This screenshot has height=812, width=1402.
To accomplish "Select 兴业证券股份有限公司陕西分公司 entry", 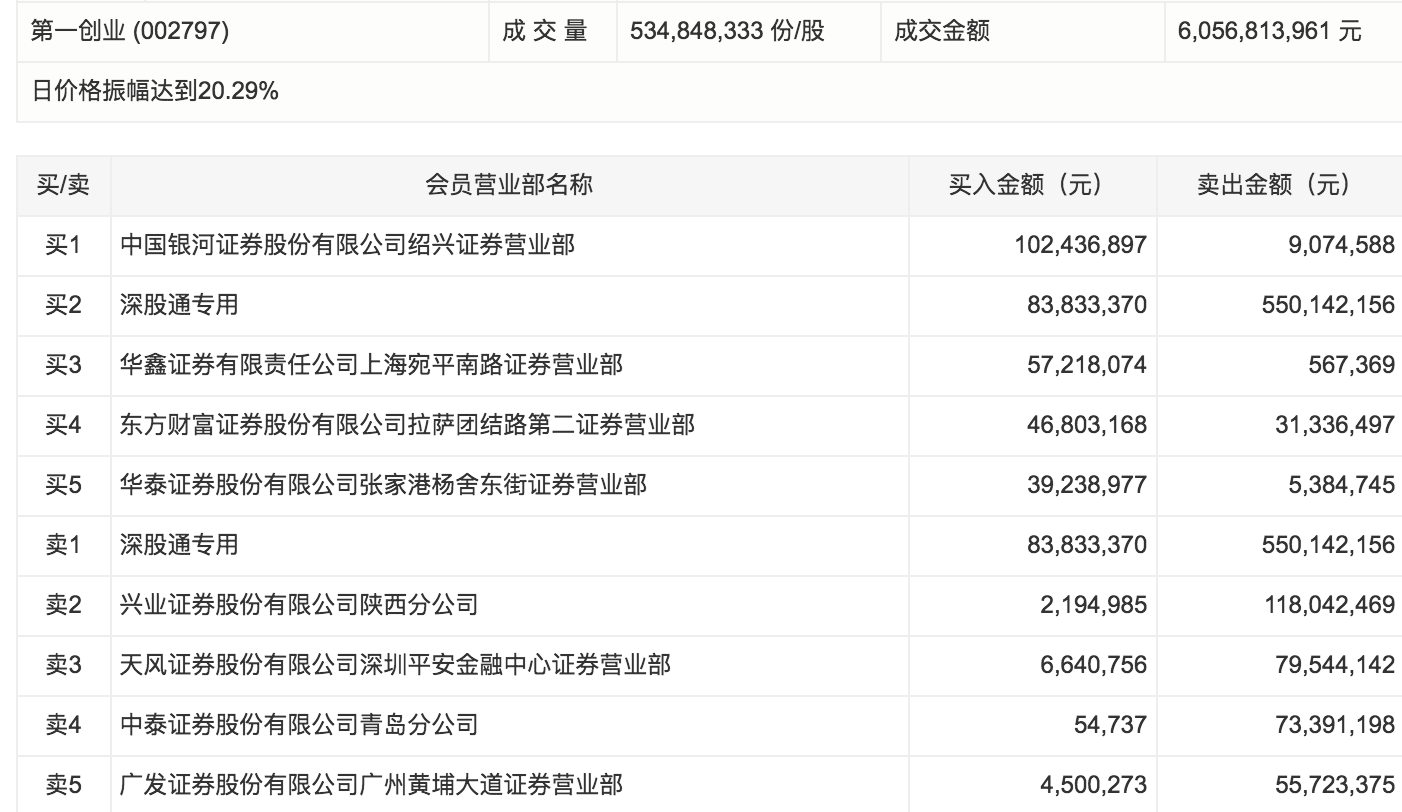I will click(x=299, y=605).
